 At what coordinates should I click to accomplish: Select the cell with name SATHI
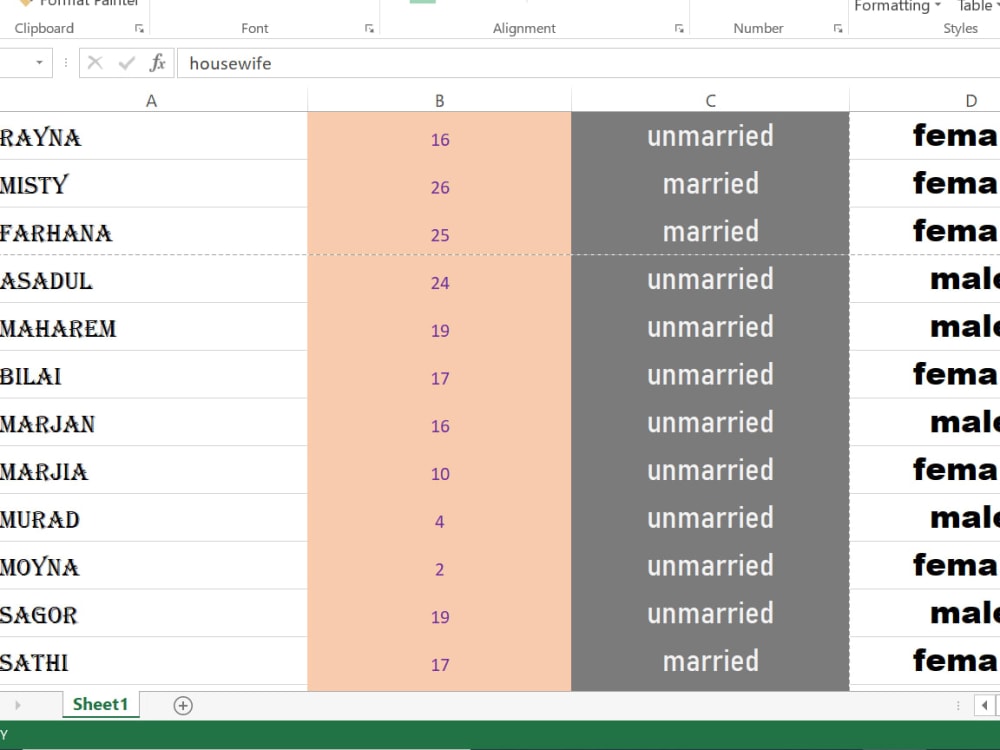153,662
